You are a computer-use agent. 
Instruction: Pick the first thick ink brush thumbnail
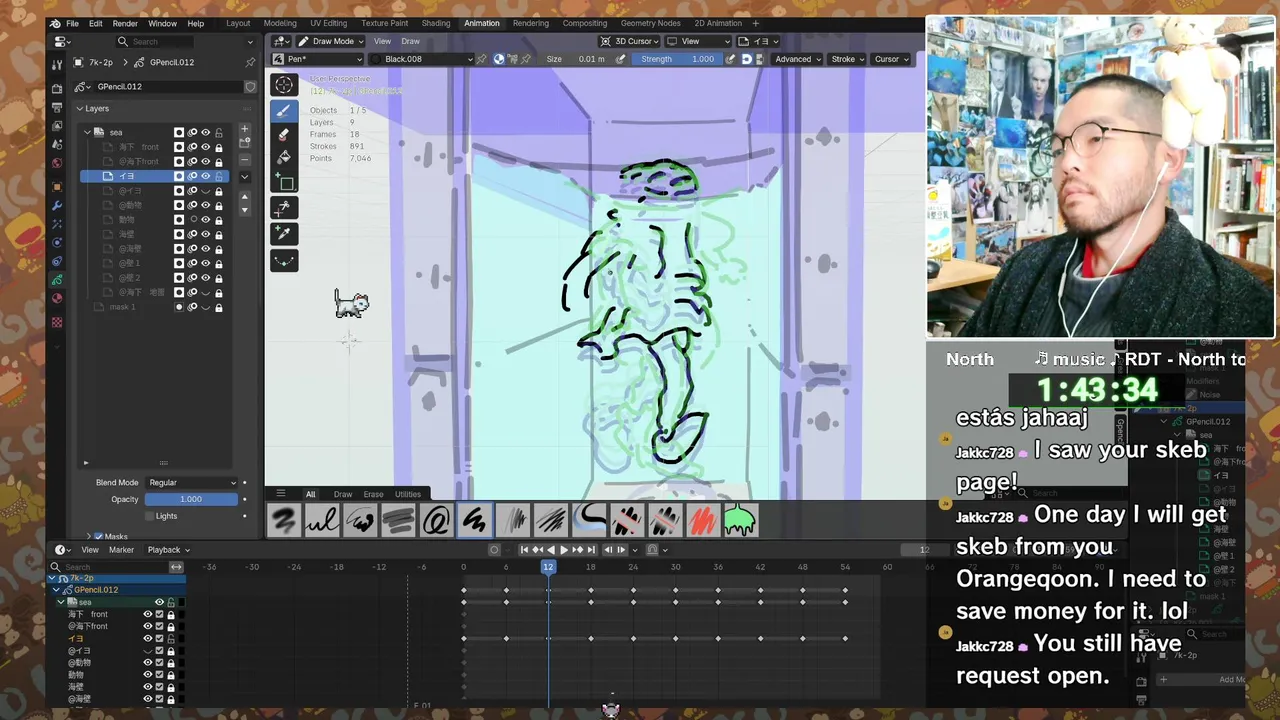point(284,520)
